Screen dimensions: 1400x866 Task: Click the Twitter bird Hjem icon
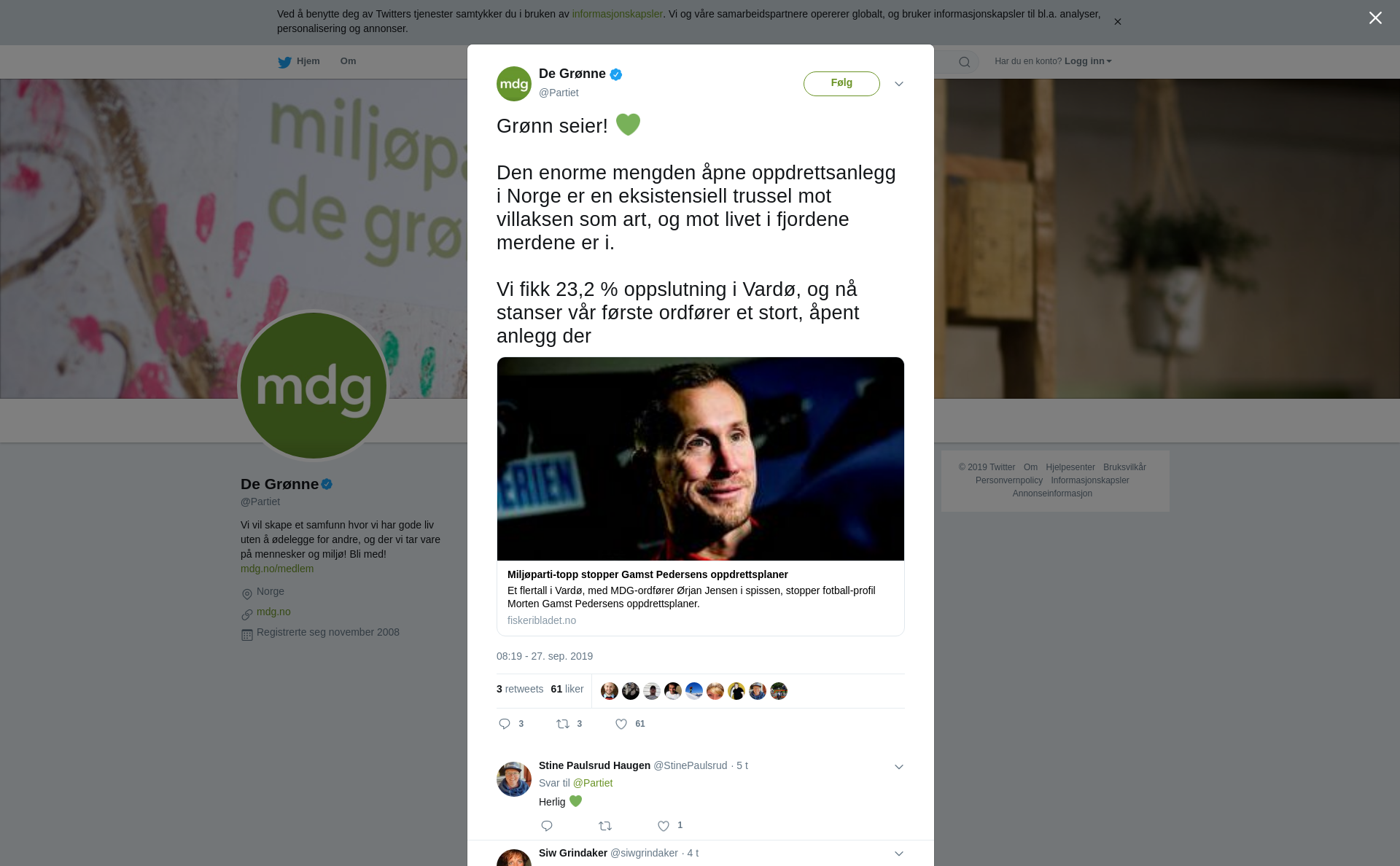click(x=284, y=62)
